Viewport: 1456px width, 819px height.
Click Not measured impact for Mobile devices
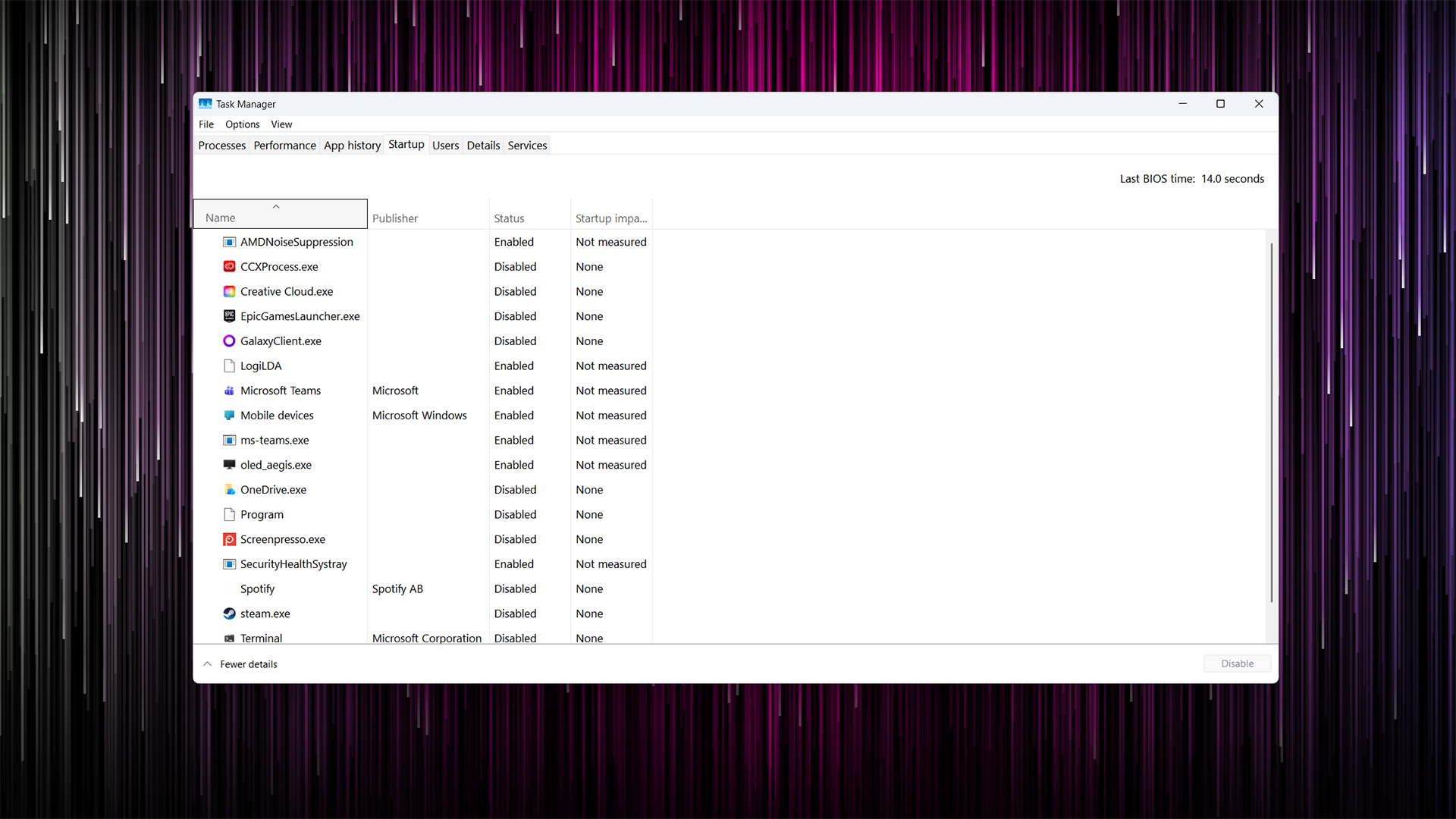610,416
